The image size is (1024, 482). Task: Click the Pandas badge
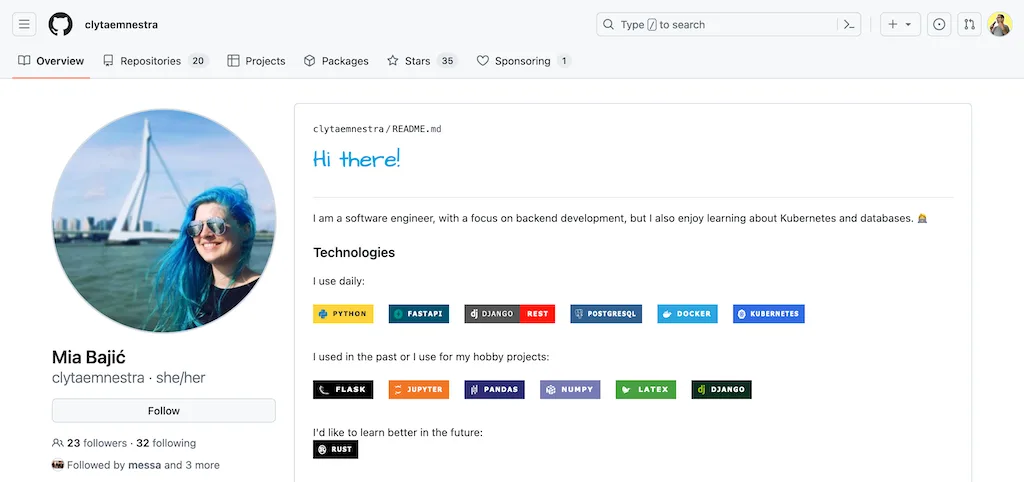pyautogui.click(x=494, y=389)
